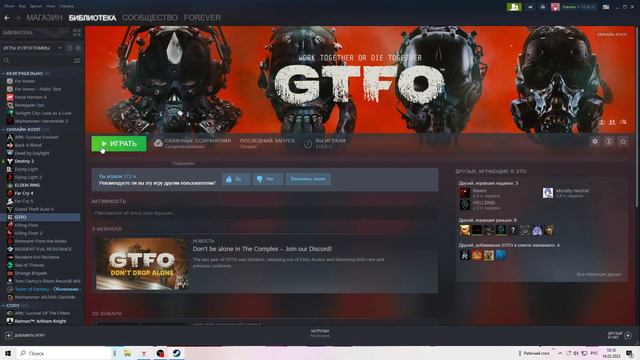Screen dimensions: 640x360
Task: Click the ready-to-play filter icon
Action: [x=78, y=48]
